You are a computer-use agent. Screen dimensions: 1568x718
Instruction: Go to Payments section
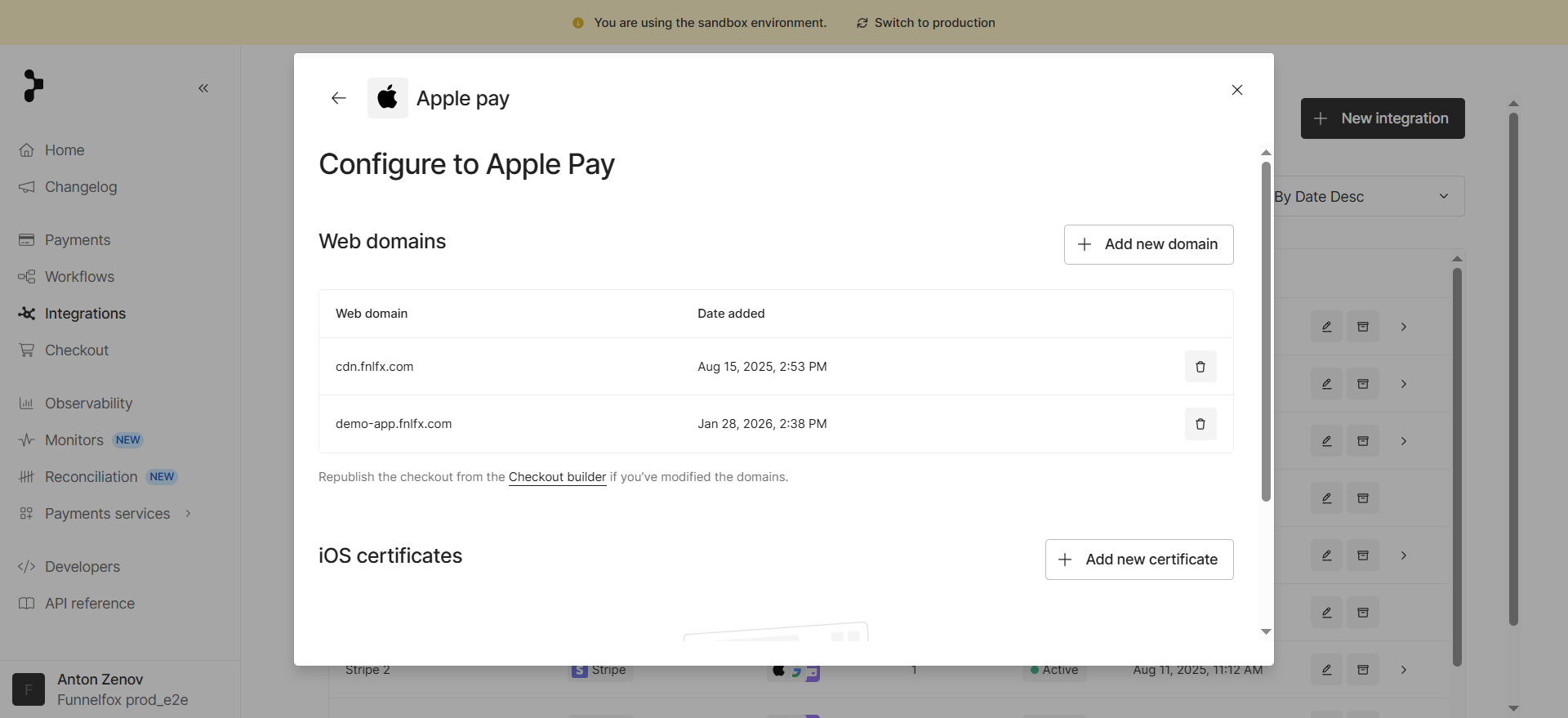(78, 240)
